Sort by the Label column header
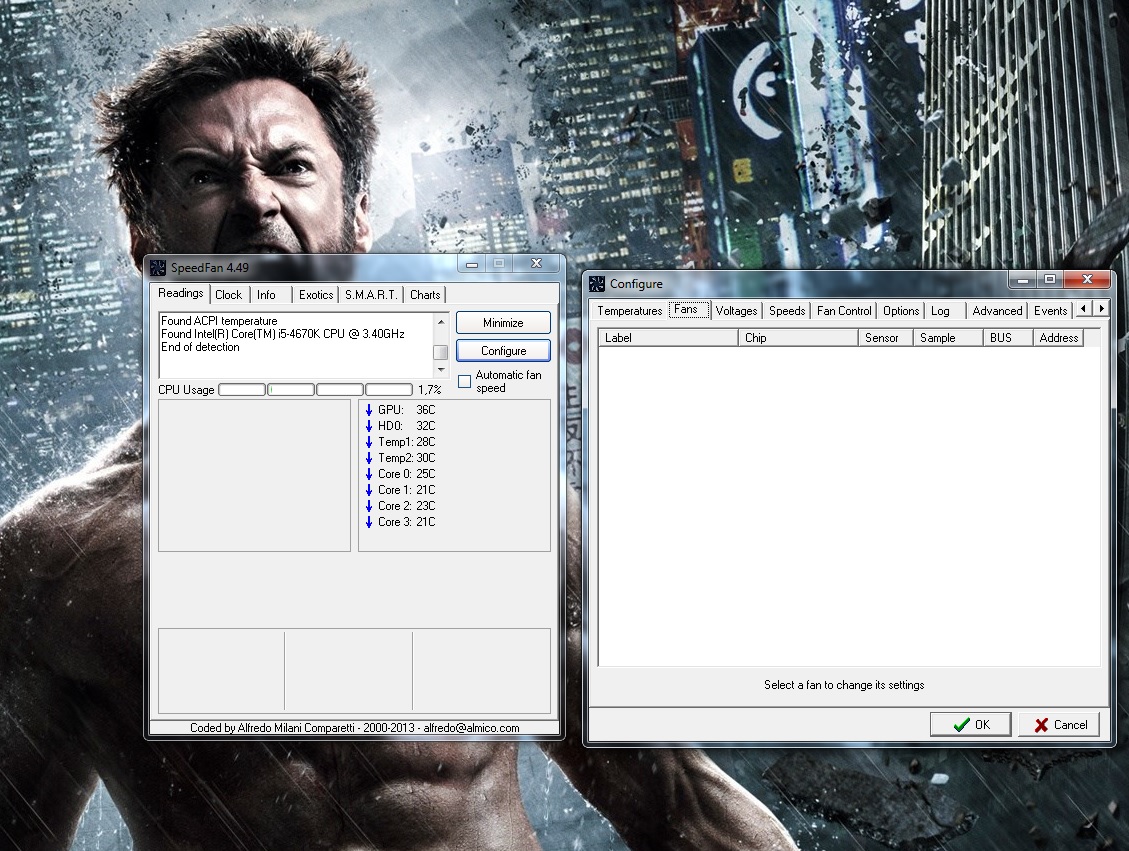This screenshot has height=851, width=1129. point(668,338)
